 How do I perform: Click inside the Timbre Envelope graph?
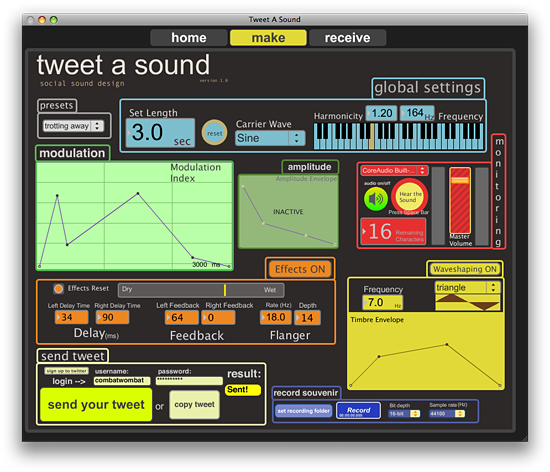click(x=426, y=352)
